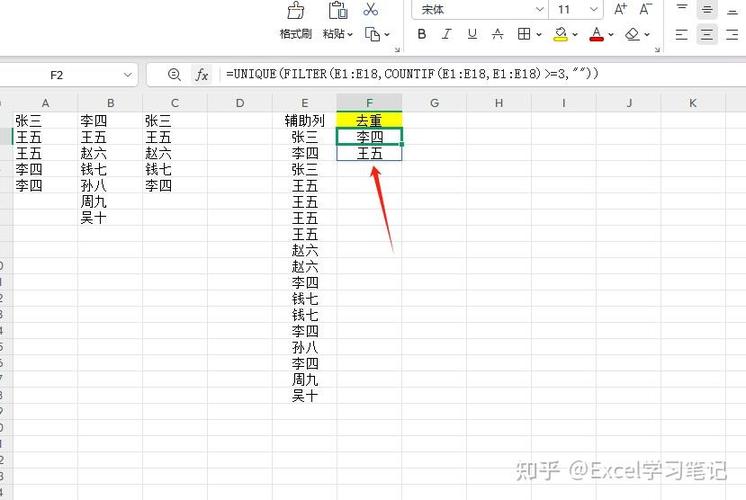
Task: Select column H header
Action: point(499,103)
